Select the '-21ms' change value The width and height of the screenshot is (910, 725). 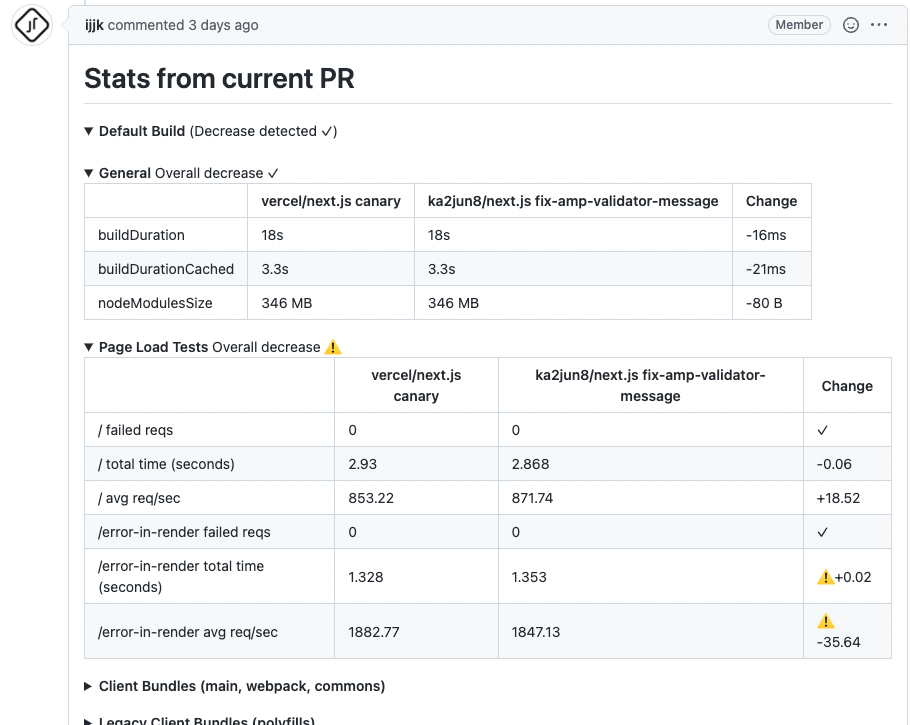pos(765,269)
